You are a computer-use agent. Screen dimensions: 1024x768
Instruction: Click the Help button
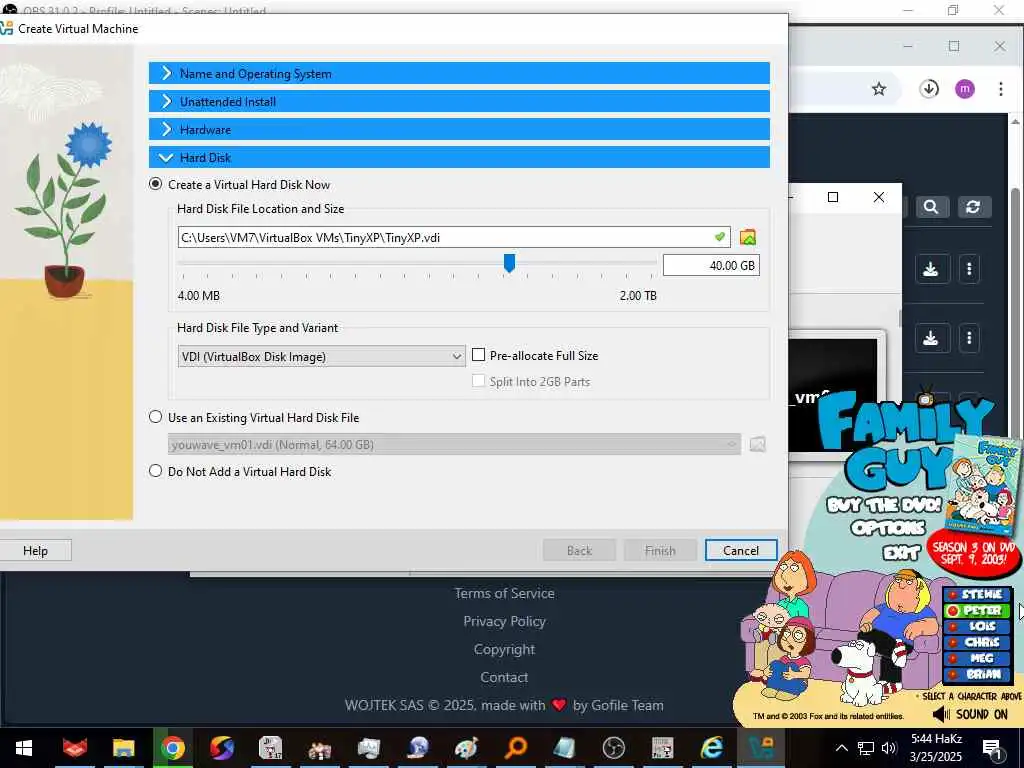(35, 551)
